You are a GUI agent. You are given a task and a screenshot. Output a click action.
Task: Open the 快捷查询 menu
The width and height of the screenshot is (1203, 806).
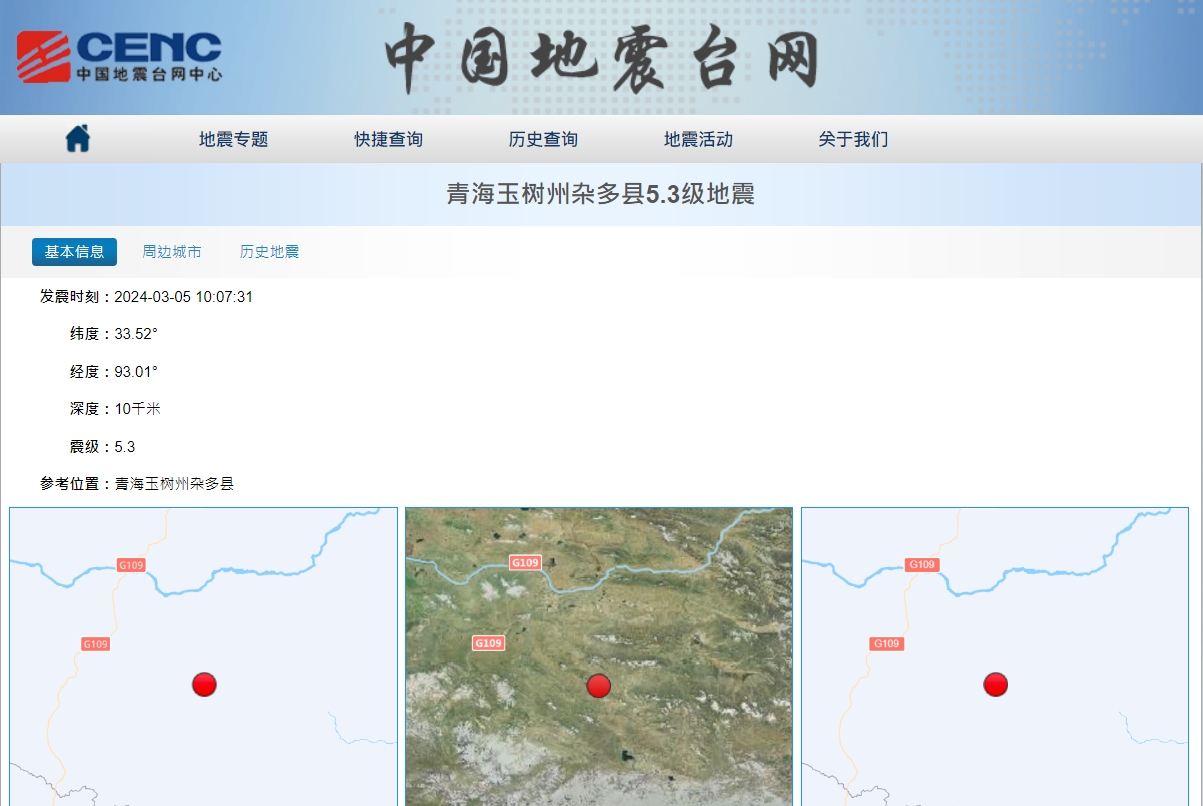click(x=388, y=139)
